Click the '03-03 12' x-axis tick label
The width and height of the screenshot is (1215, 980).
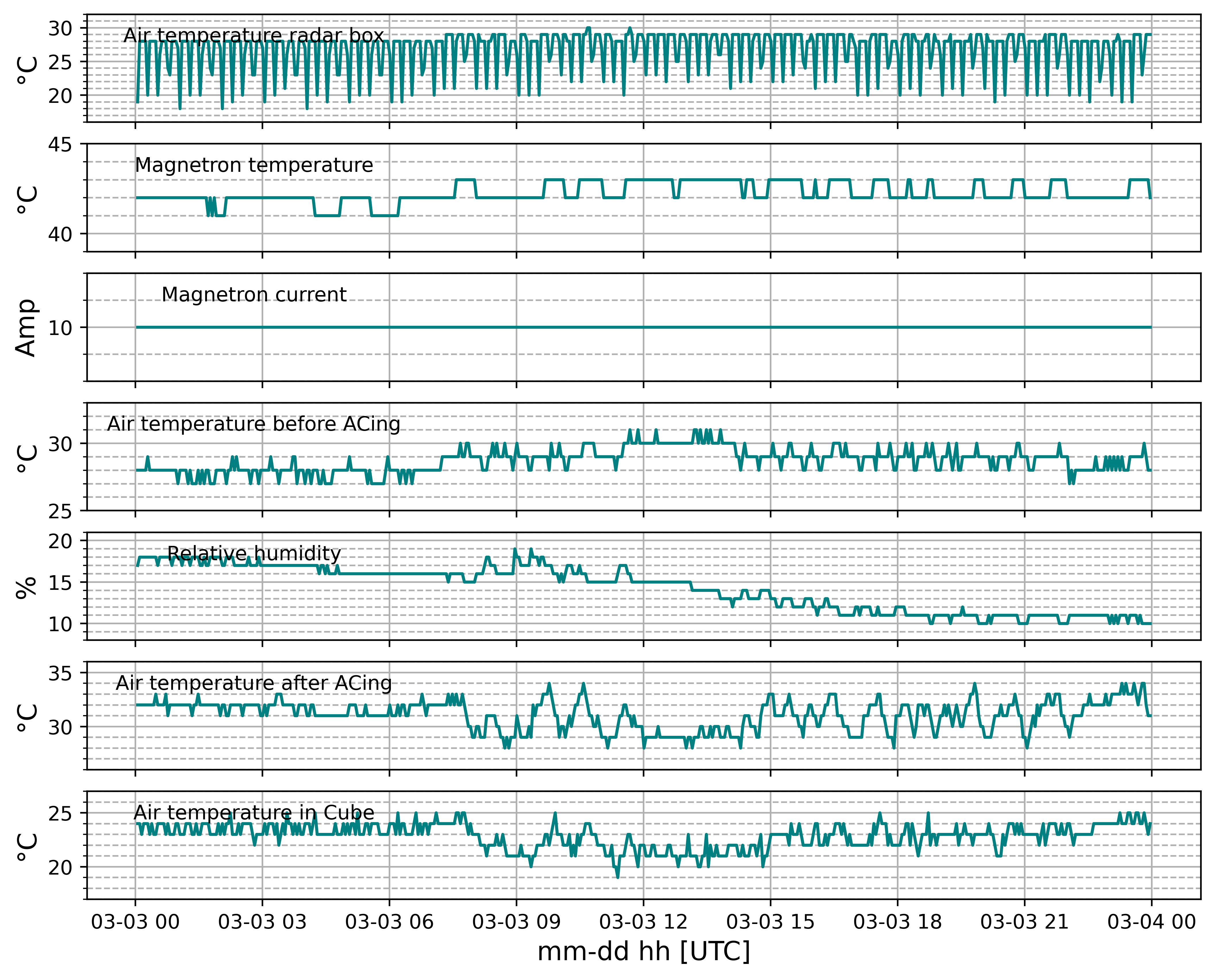[643, 922]
